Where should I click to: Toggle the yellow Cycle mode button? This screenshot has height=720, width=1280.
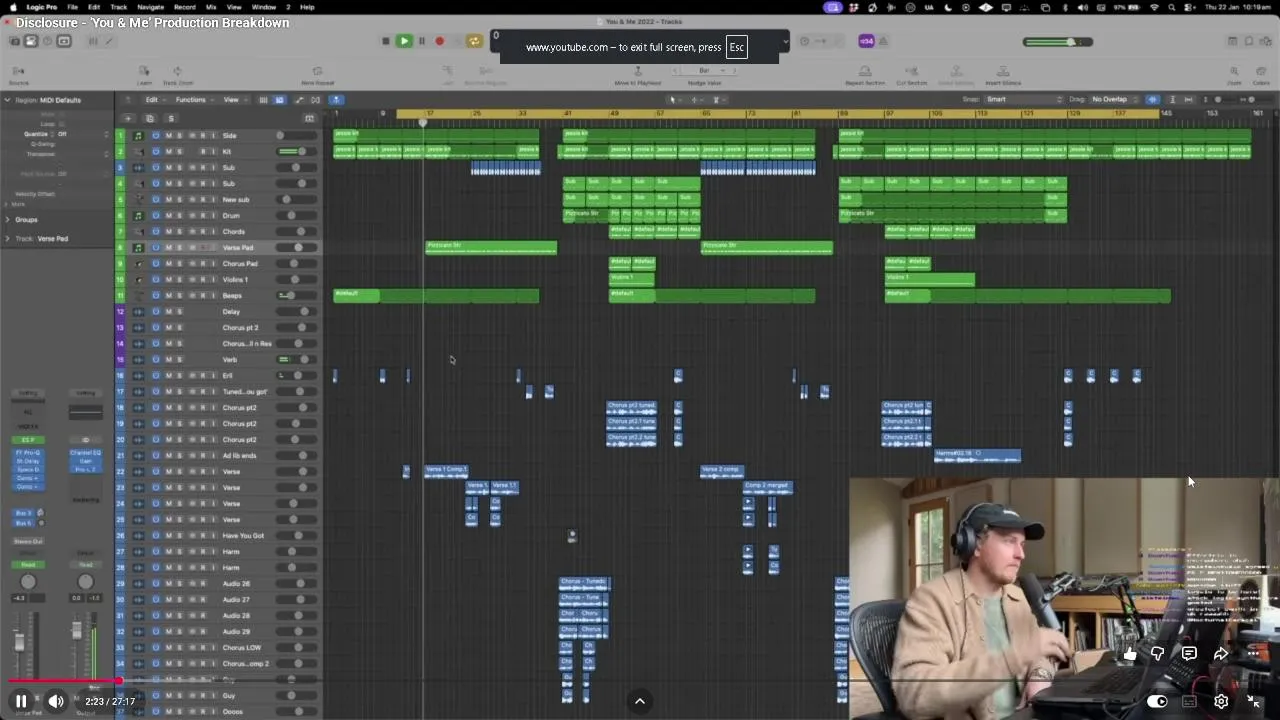pos(474,41)
